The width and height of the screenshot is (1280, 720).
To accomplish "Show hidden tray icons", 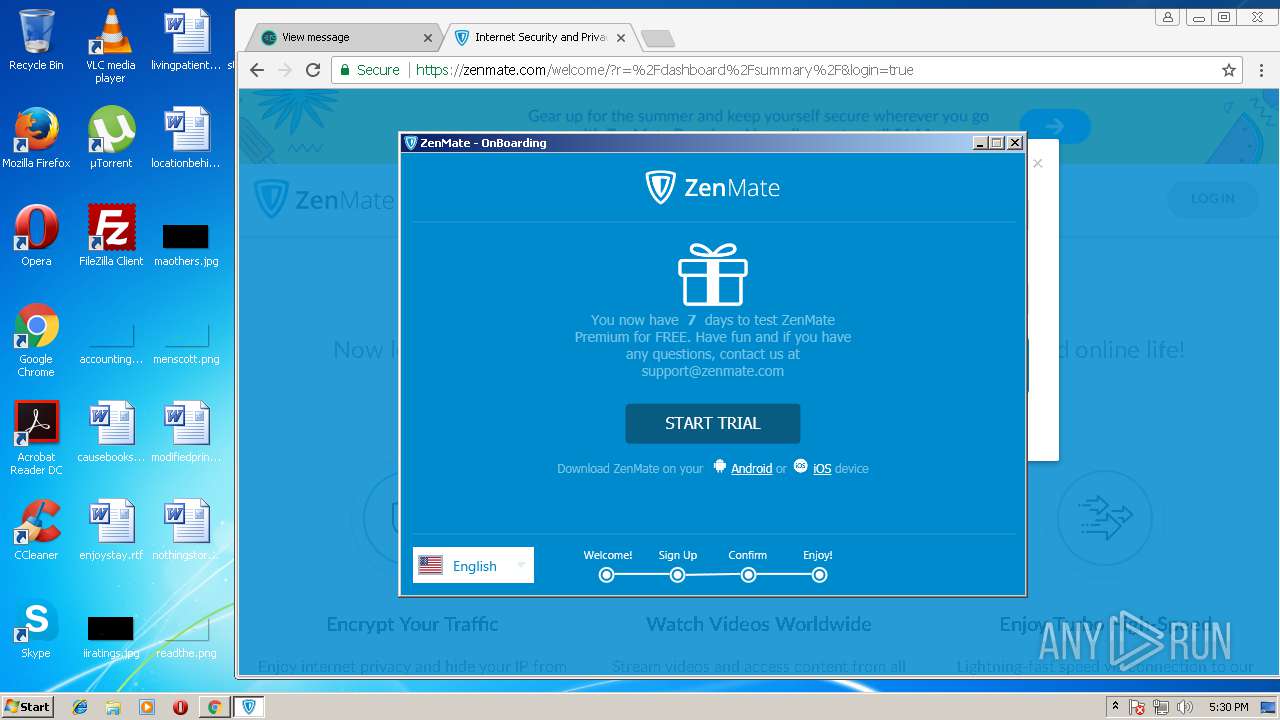I will pyautogui.click(x=1115, y=707).
